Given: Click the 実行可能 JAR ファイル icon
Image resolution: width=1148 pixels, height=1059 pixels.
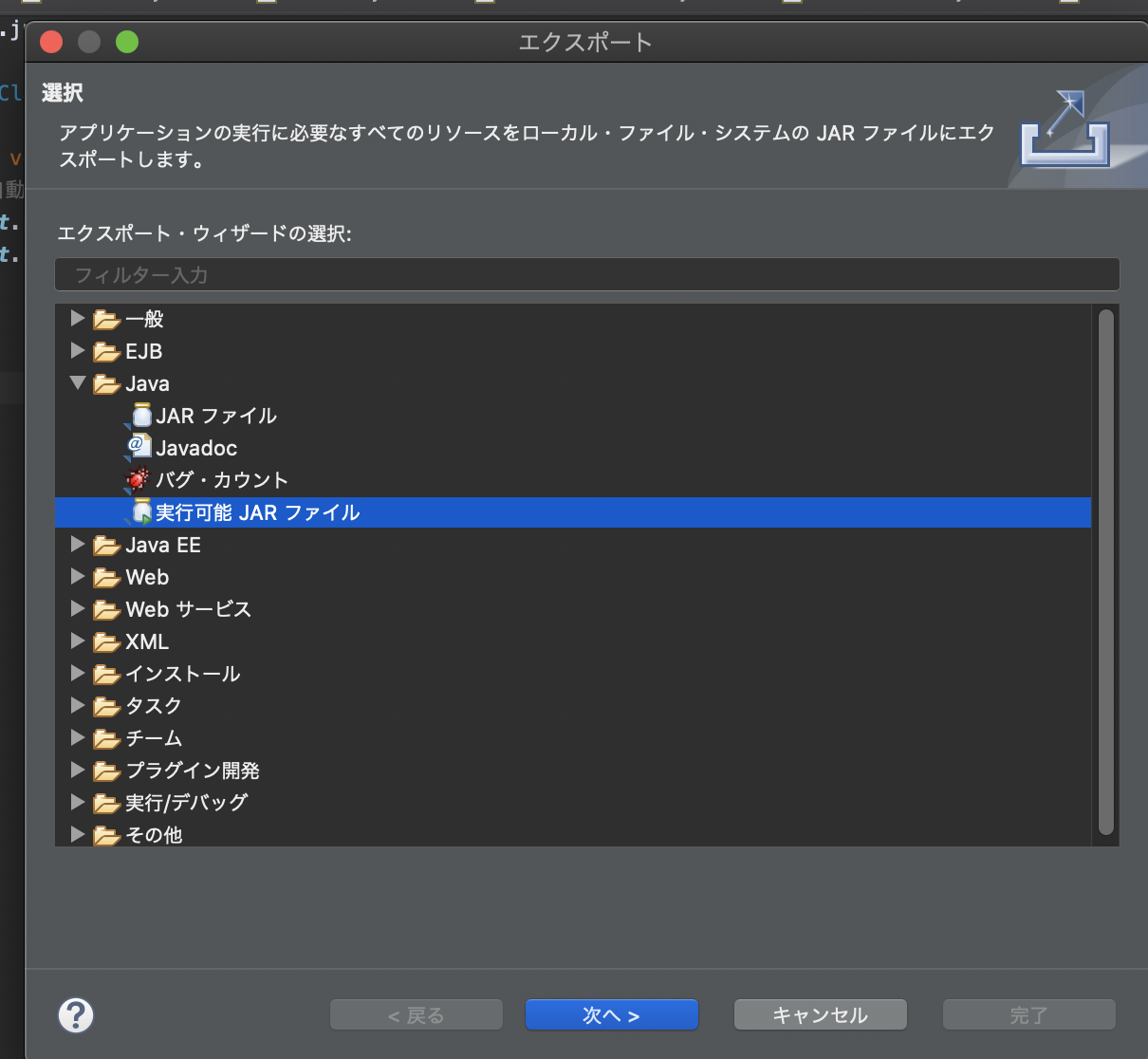Looking at the screenshot, I should (140, 511).
